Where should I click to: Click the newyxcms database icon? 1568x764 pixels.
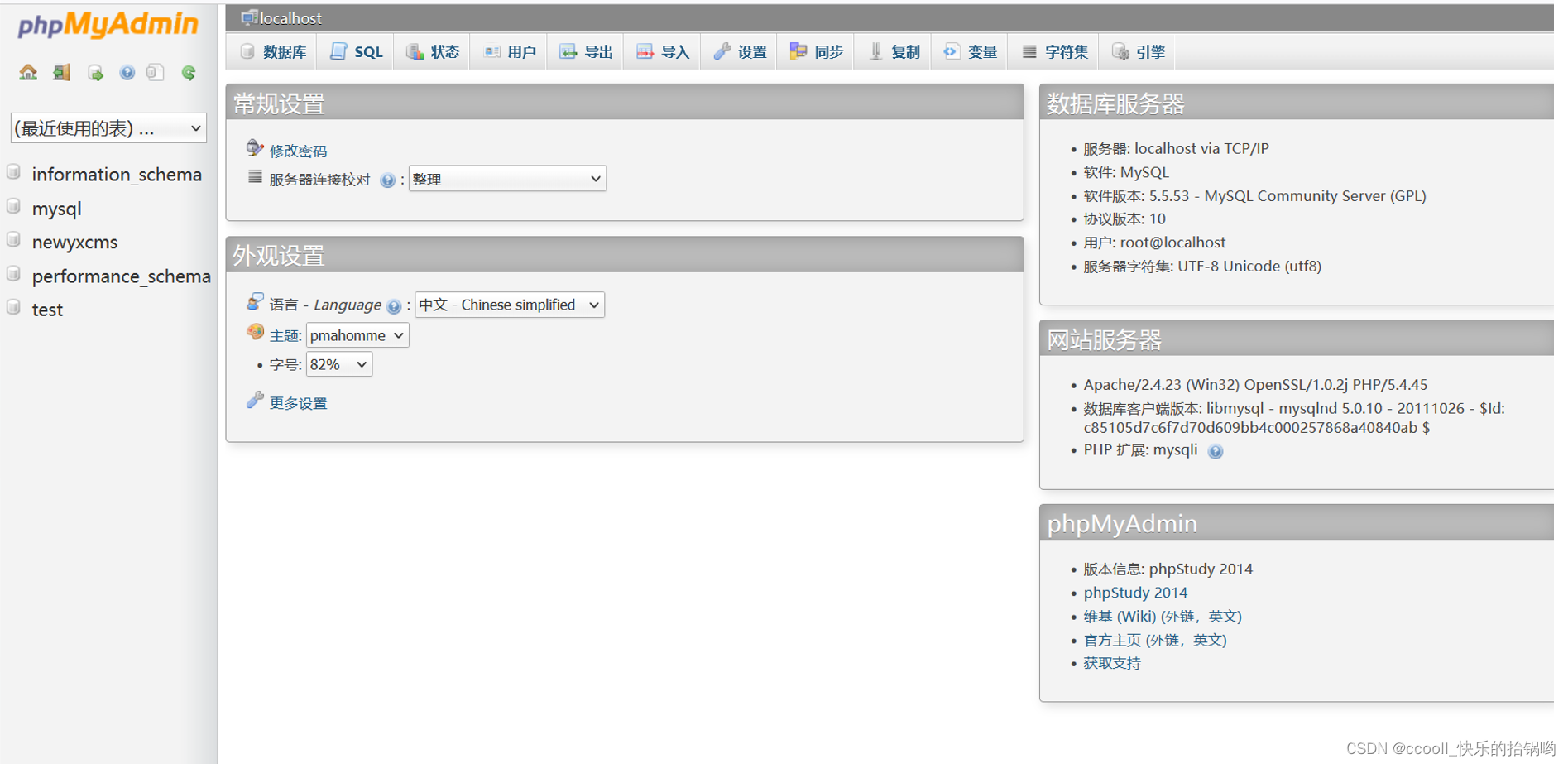click(13, 240)
